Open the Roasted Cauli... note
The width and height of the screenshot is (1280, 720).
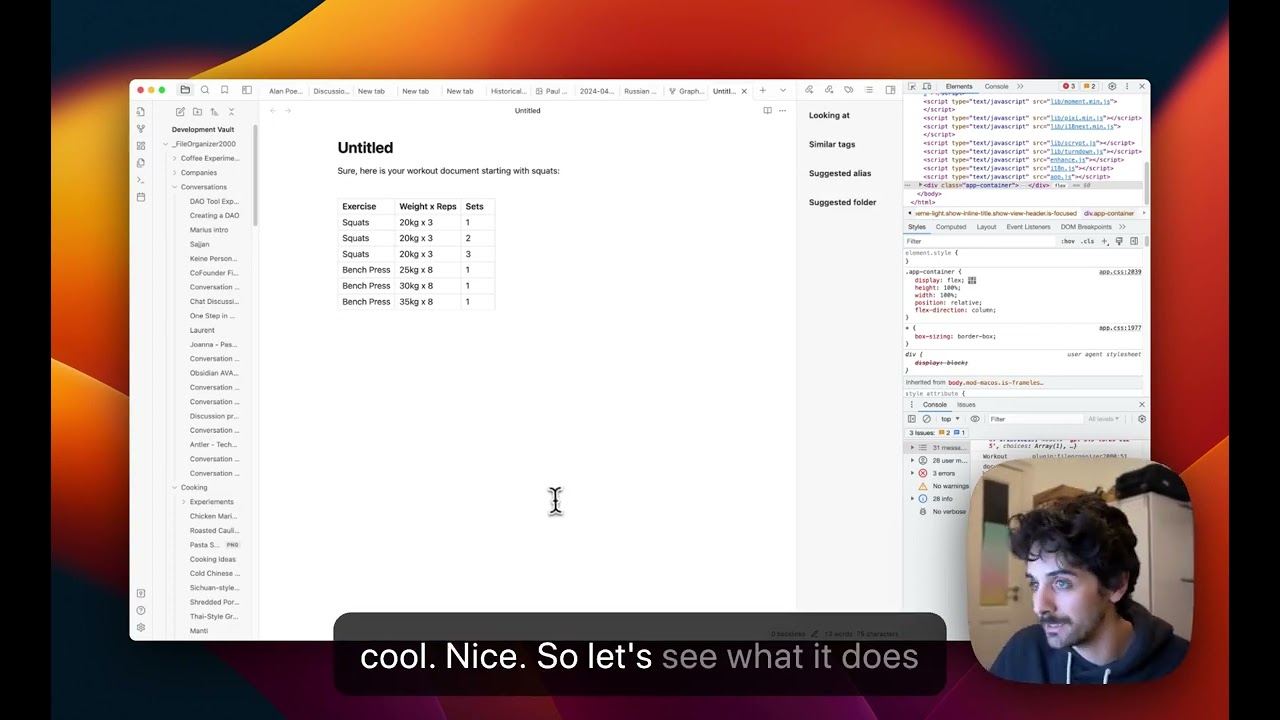coord(214,530)
